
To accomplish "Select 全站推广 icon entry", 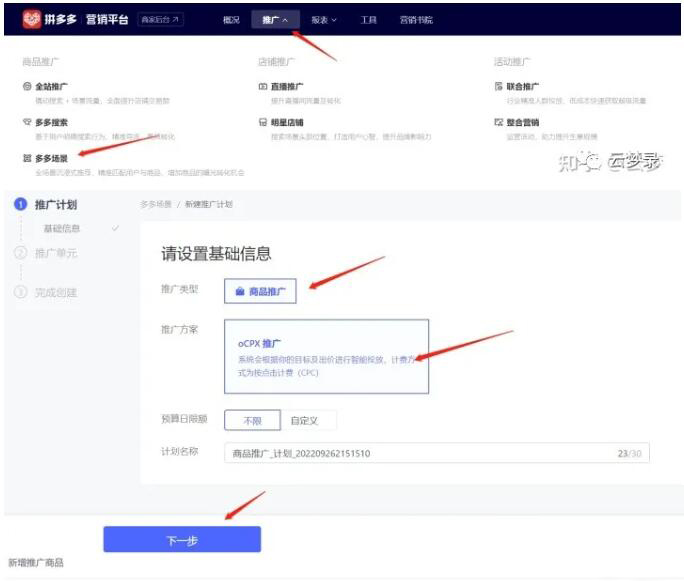I will 27,86.
